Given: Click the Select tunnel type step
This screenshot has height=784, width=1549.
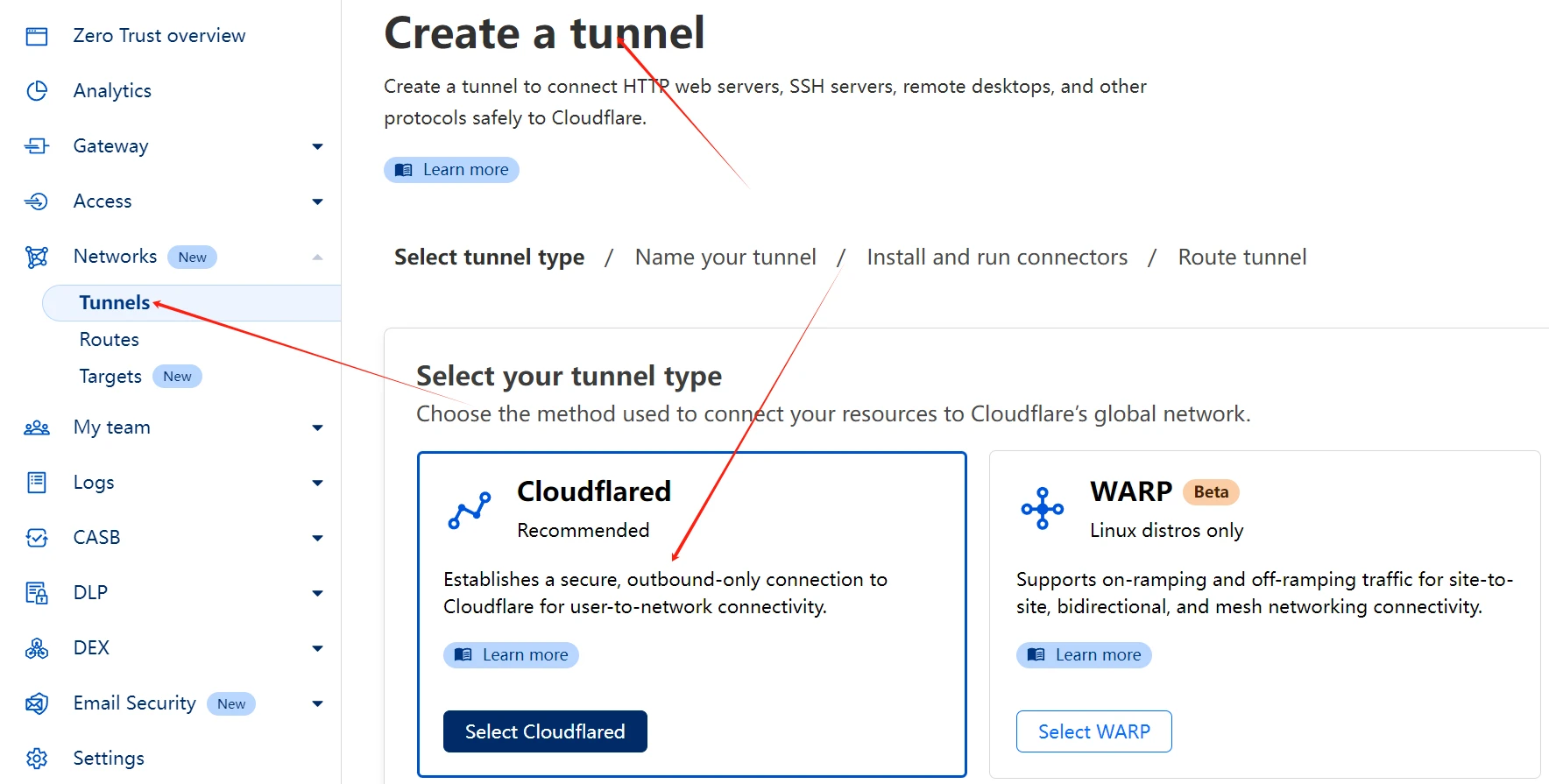Looking at the screenshot, I should [x=489, y=258].
